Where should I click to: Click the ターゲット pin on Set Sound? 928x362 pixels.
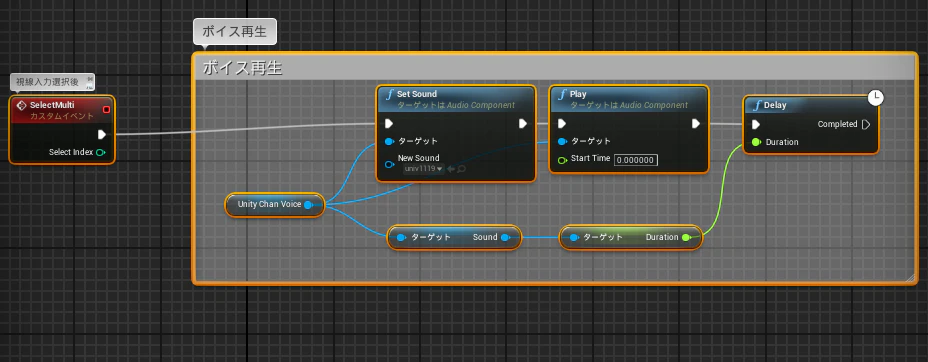(389, 141)
